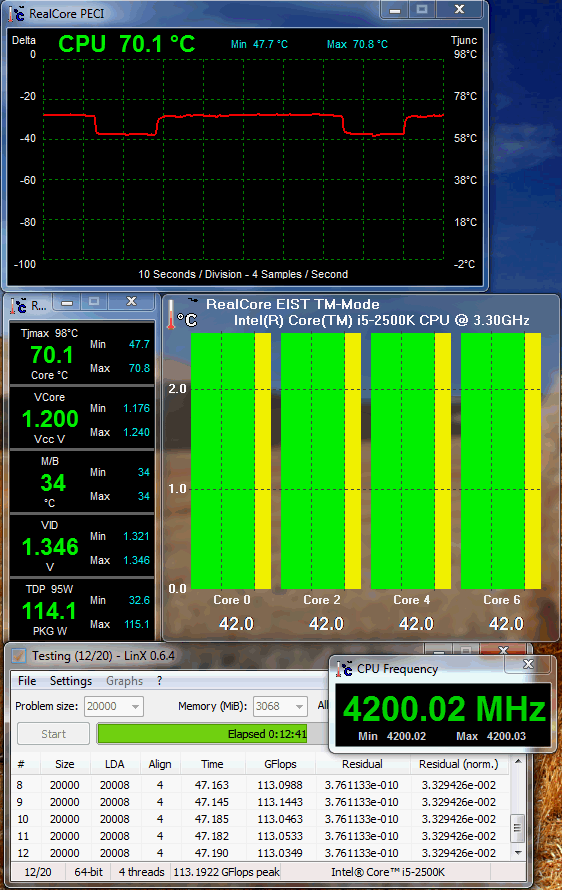
Task: Minimize the RealCore PECI window
Action: pyautogui.click(x=395, y=10)
